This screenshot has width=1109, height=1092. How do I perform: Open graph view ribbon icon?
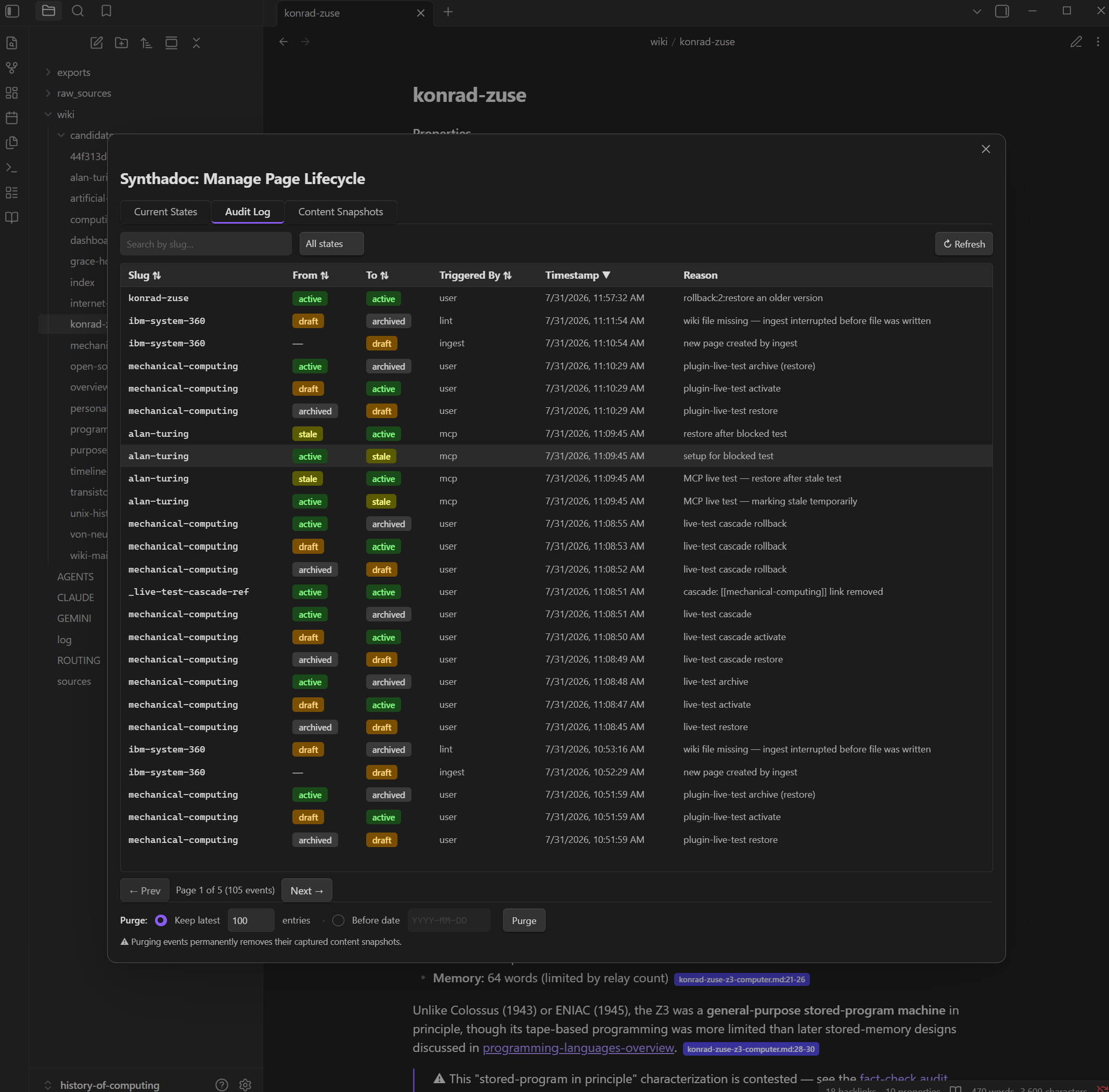tap(11, 68)
